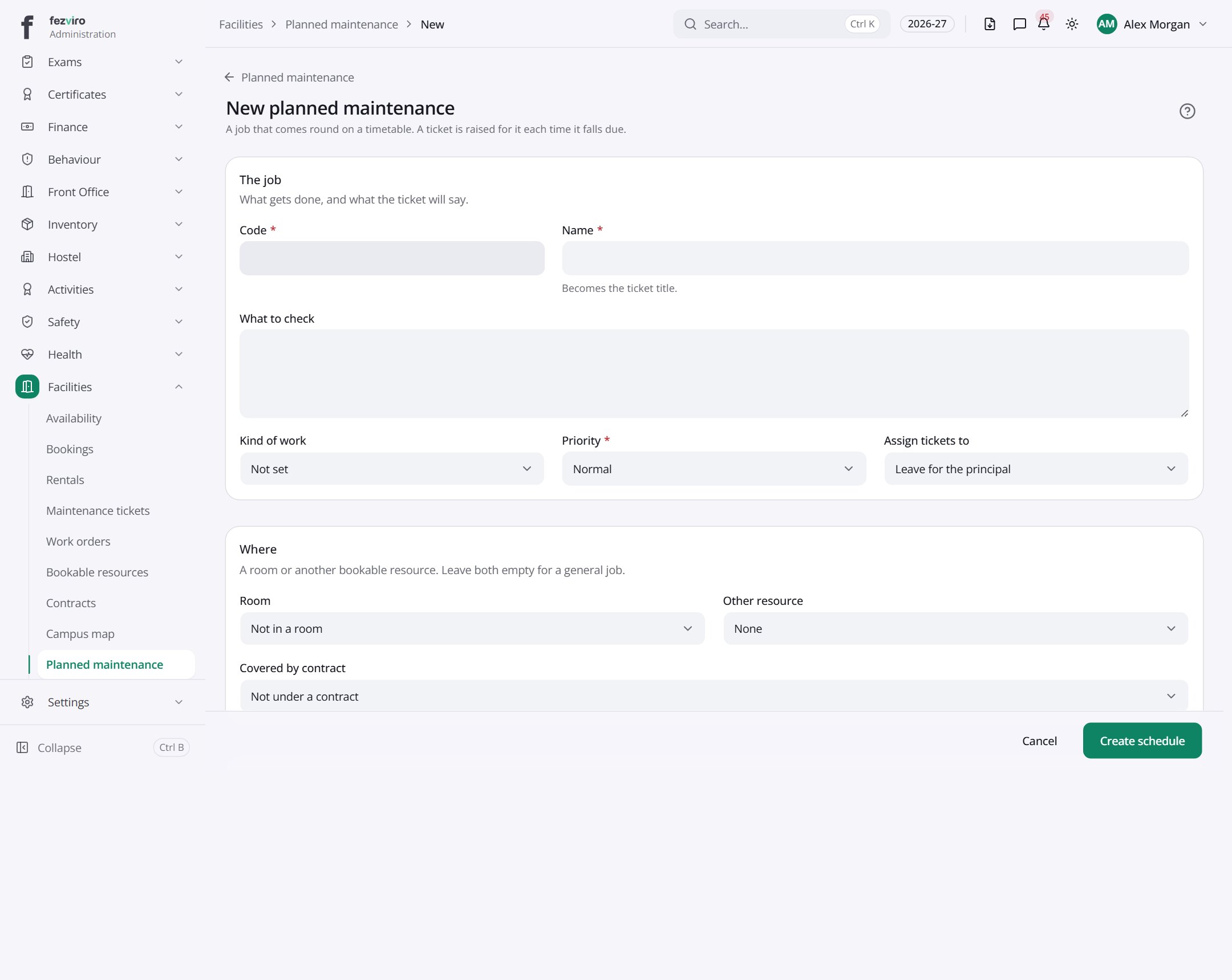This screenshot has width=1232, height=980.
Task: Click the Behaviour shield icon
Action: (x=27, y=159)
